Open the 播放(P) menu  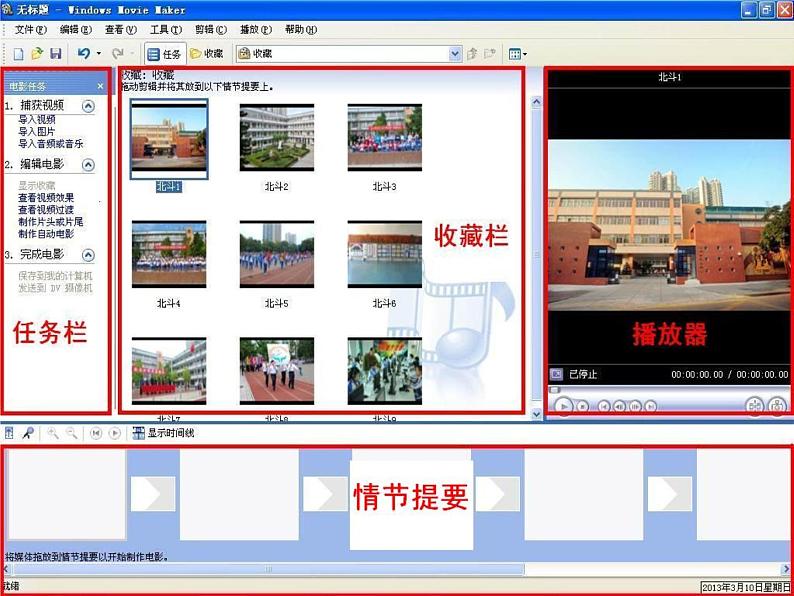point(256,30)
